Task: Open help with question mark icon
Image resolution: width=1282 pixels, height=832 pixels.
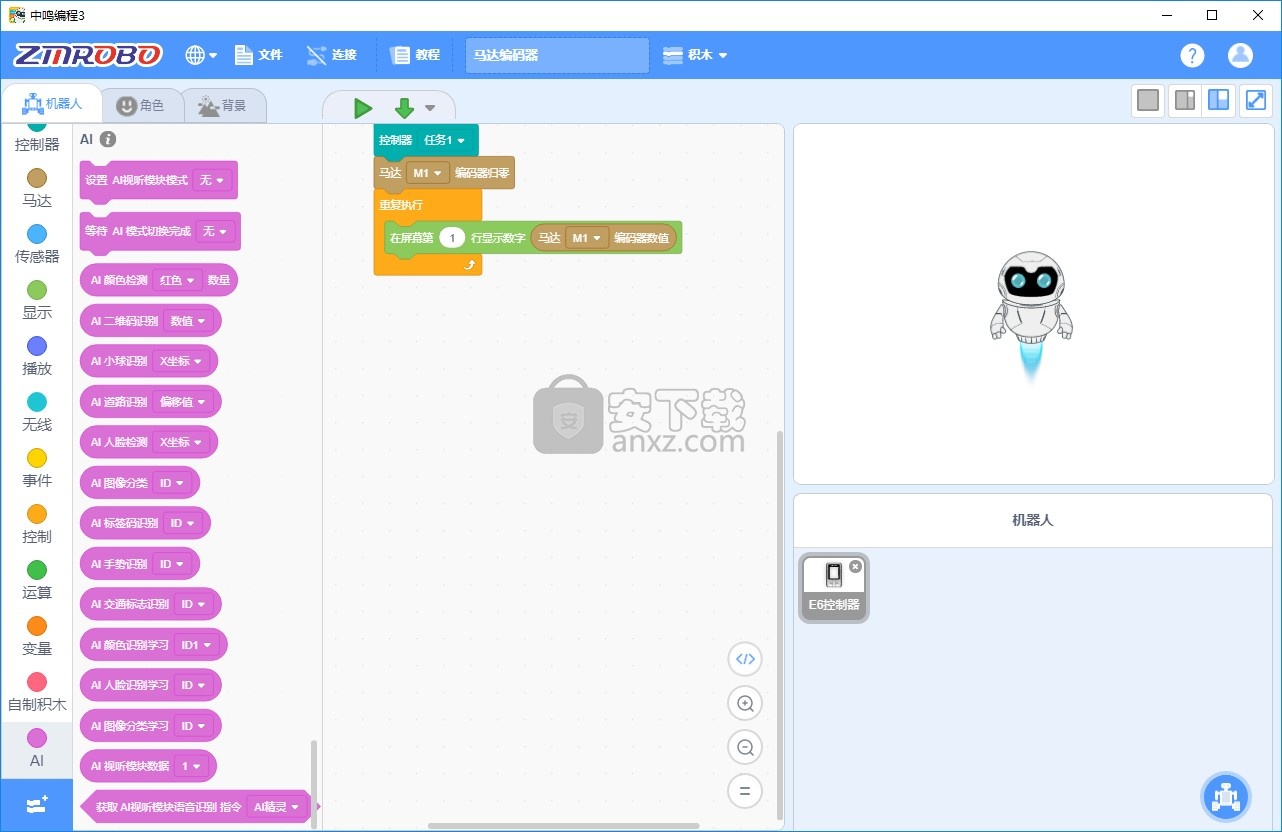Action: pos(1192,55)
